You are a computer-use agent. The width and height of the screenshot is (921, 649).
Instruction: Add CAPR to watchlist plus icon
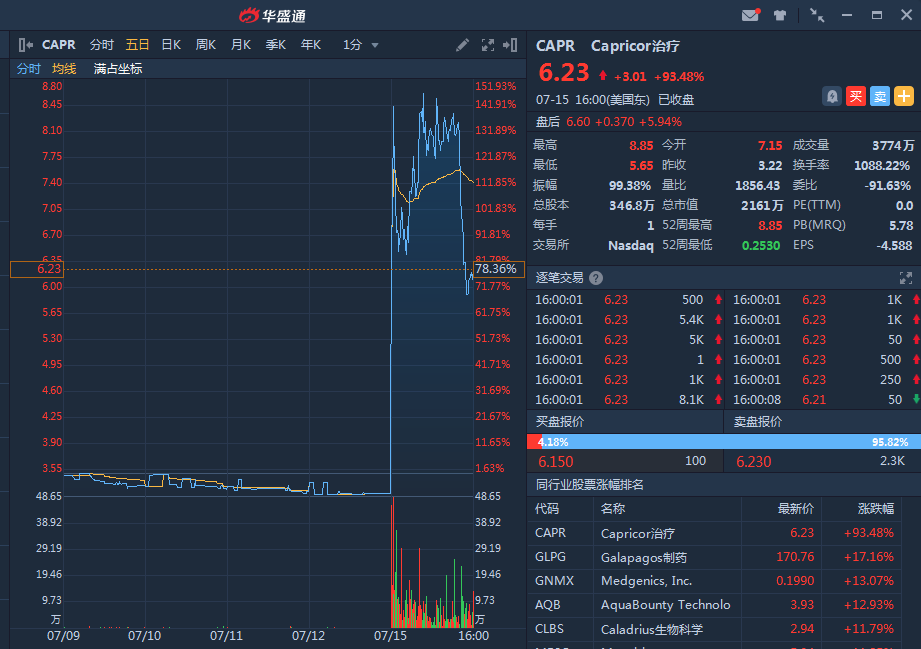tap(904, 96)
